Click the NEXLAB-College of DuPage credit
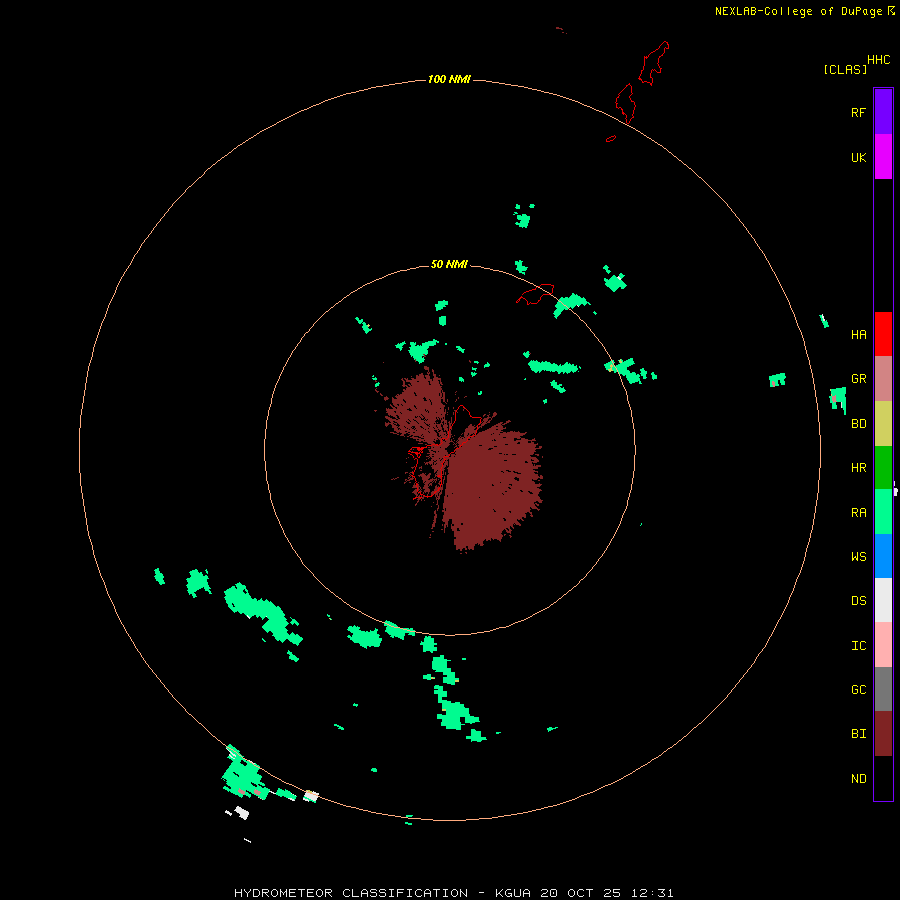 [x=804, y=11]
